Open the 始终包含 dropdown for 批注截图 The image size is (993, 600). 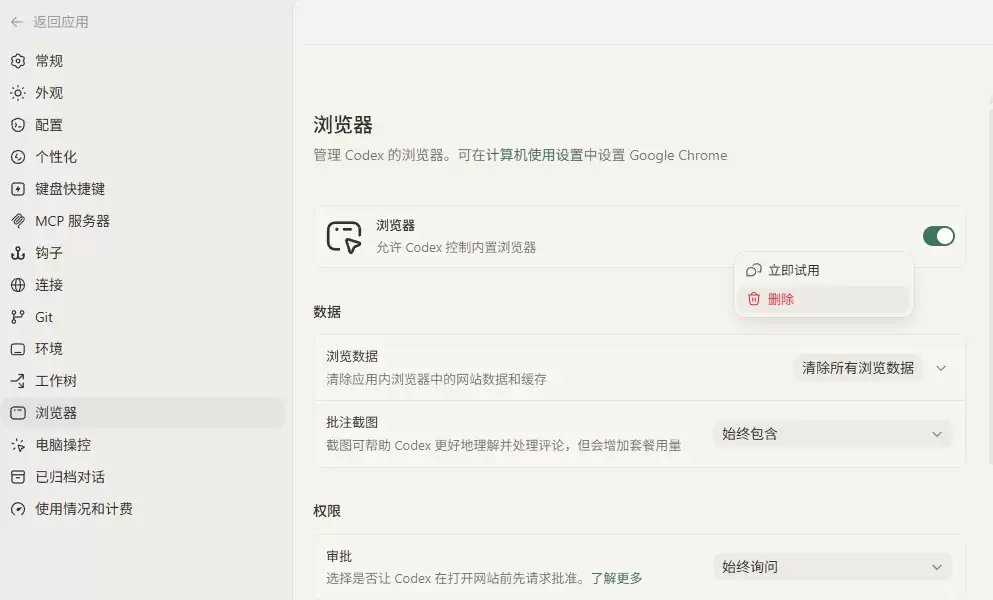[x=832, y=434]
